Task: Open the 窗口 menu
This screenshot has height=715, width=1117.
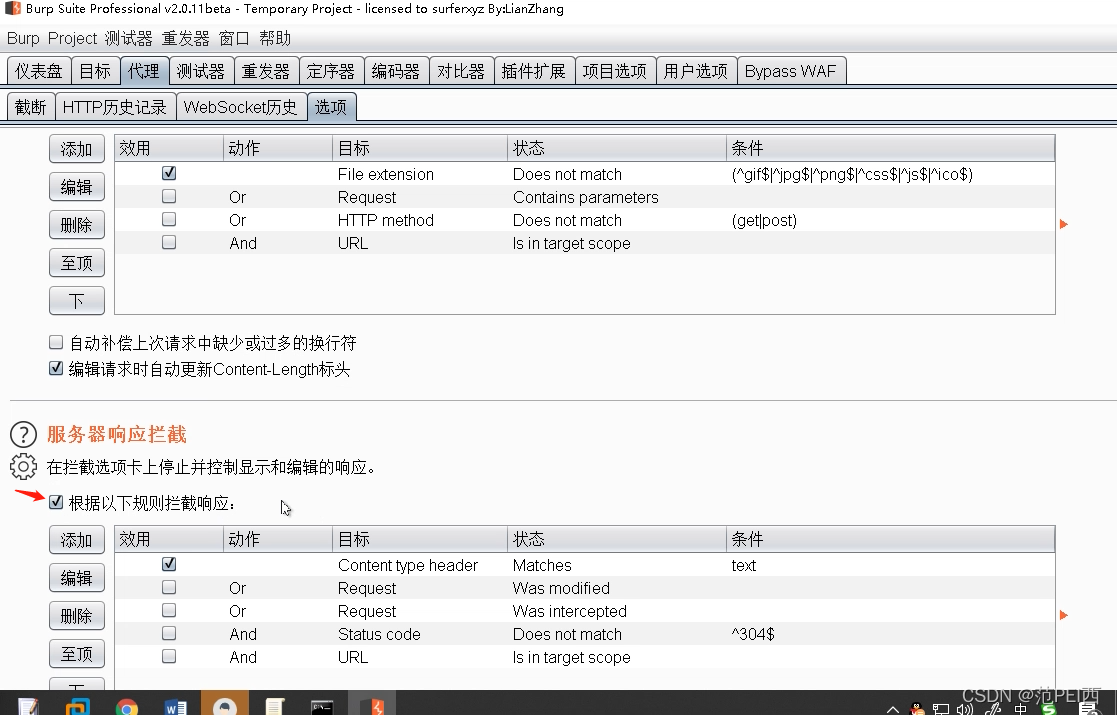Action: click(234, 38)
